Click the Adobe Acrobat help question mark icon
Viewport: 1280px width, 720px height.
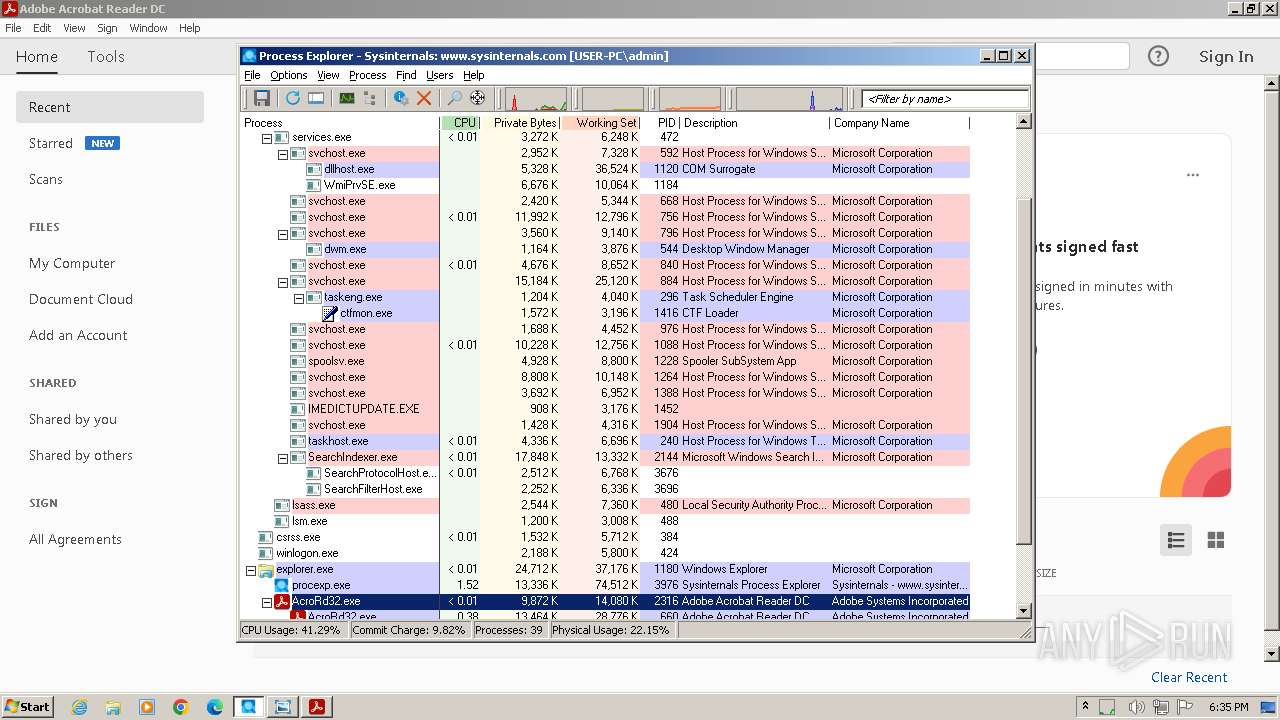1158,56
